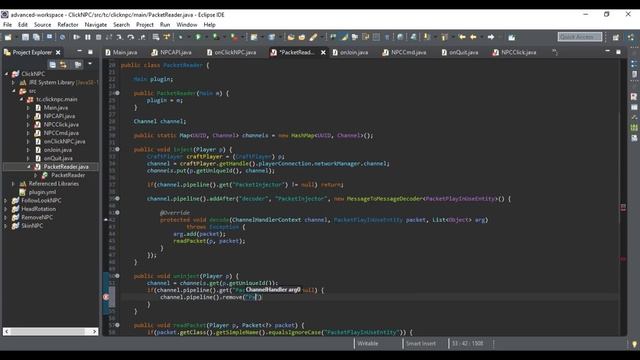Select plugin.yml in the project tree

click(x=42, y=192)
